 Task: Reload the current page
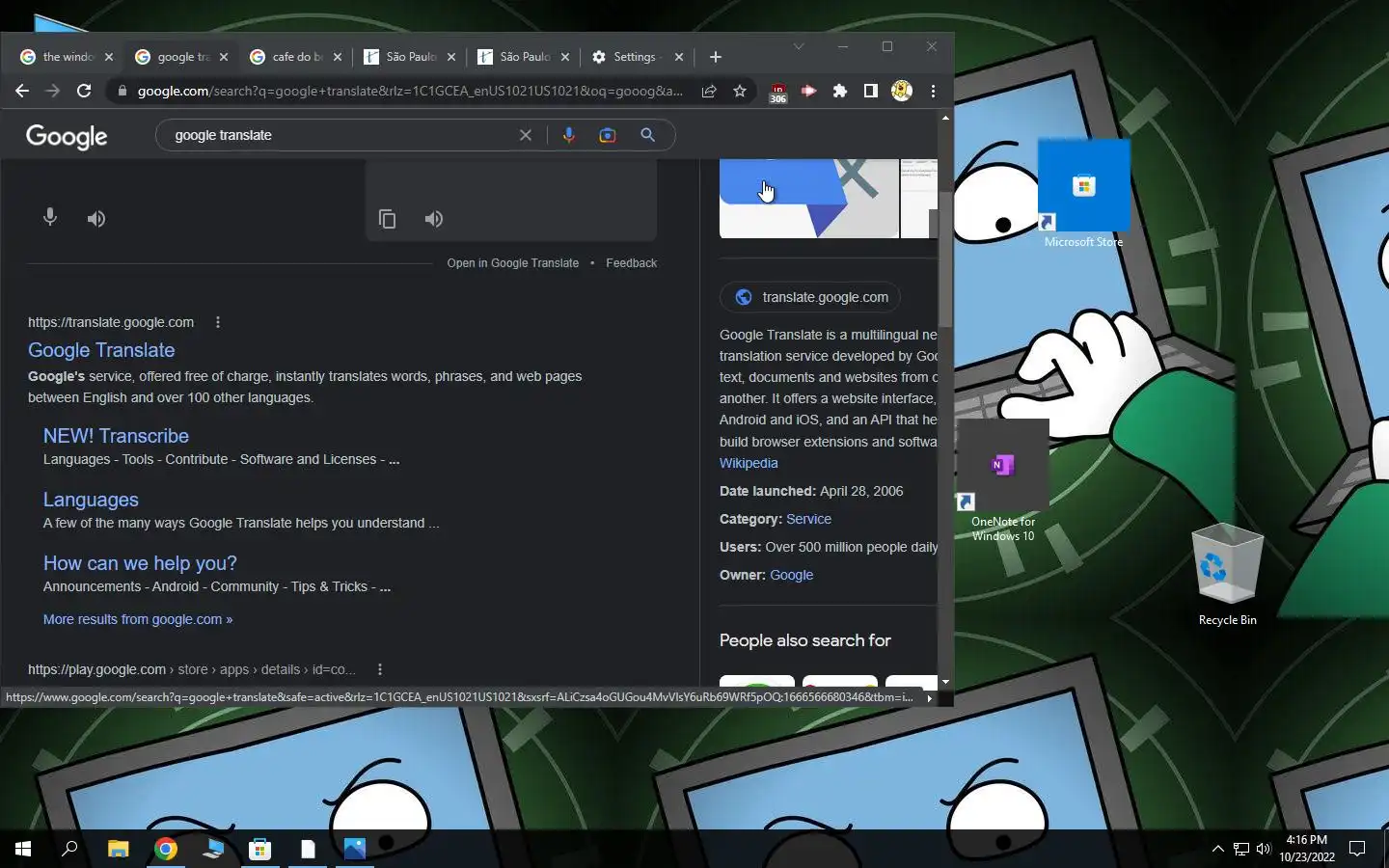pyautogui.click(x=84, y=91)
